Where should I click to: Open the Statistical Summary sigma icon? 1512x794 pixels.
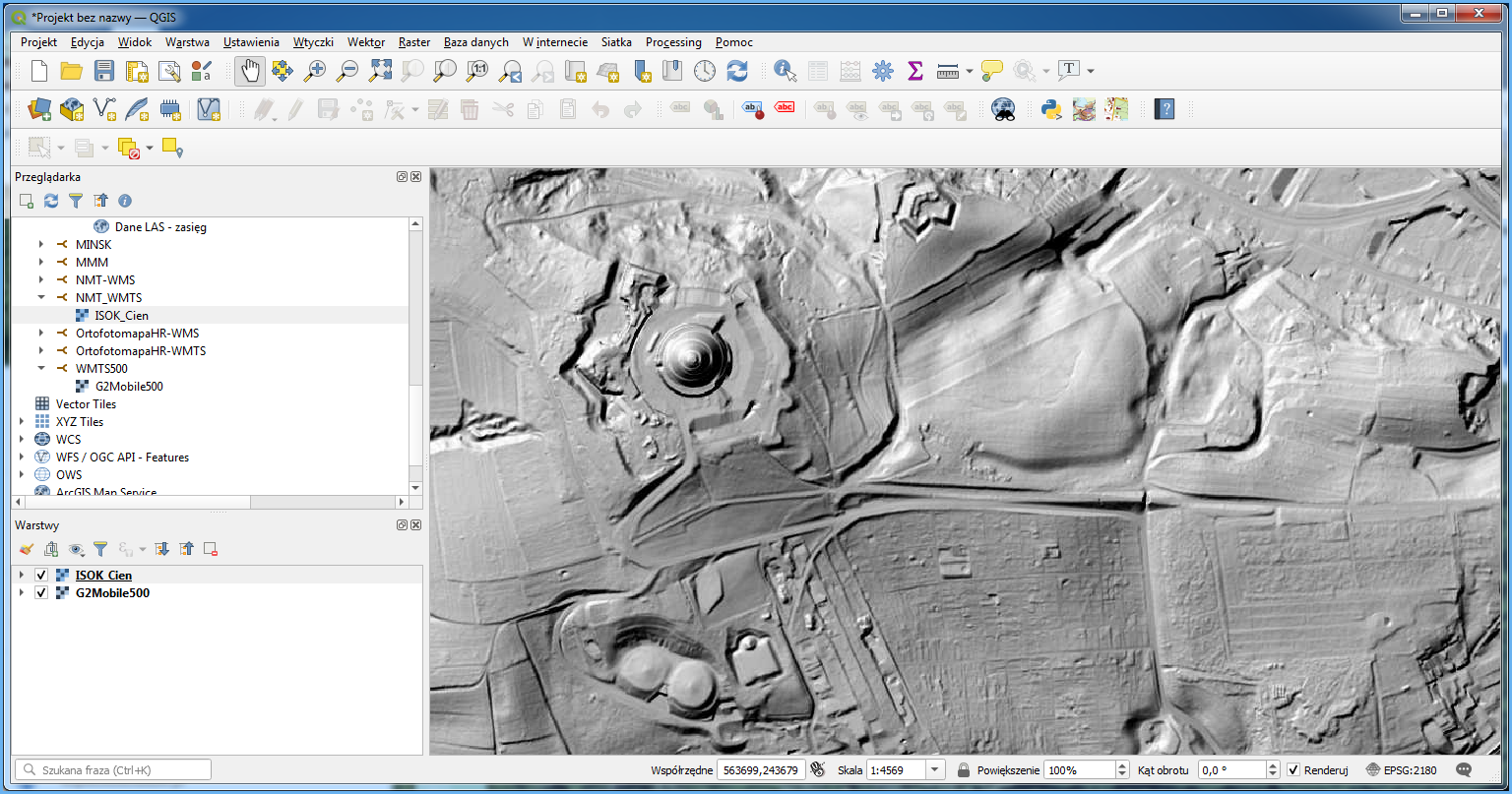coord(914,71)
